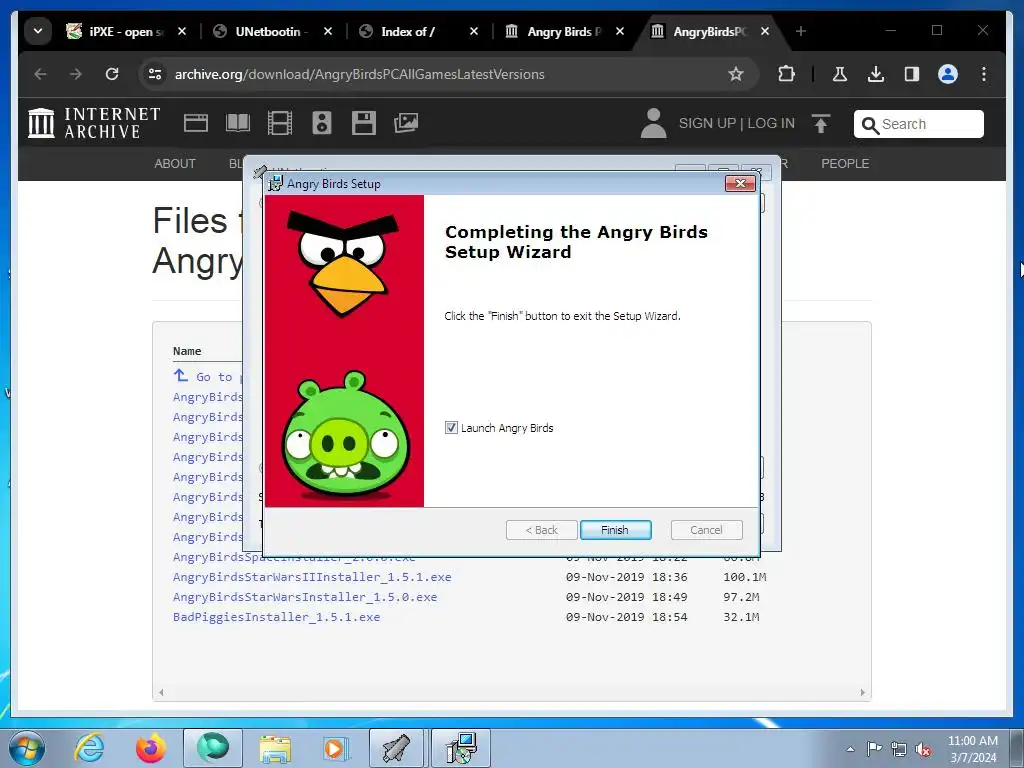Click the network tray icon
This screenshot has height=768, width=1024.
pos(899,750)
